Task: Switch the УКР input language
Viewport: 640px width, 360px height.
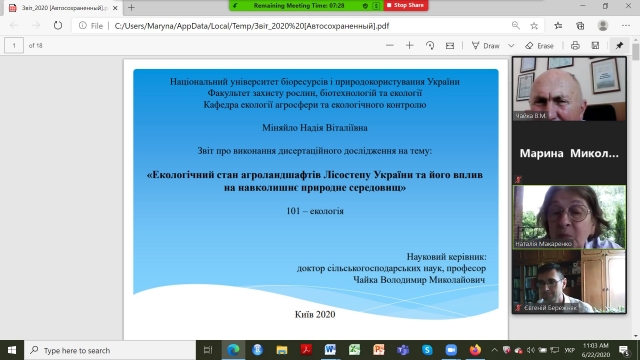Action: [569, 350]
